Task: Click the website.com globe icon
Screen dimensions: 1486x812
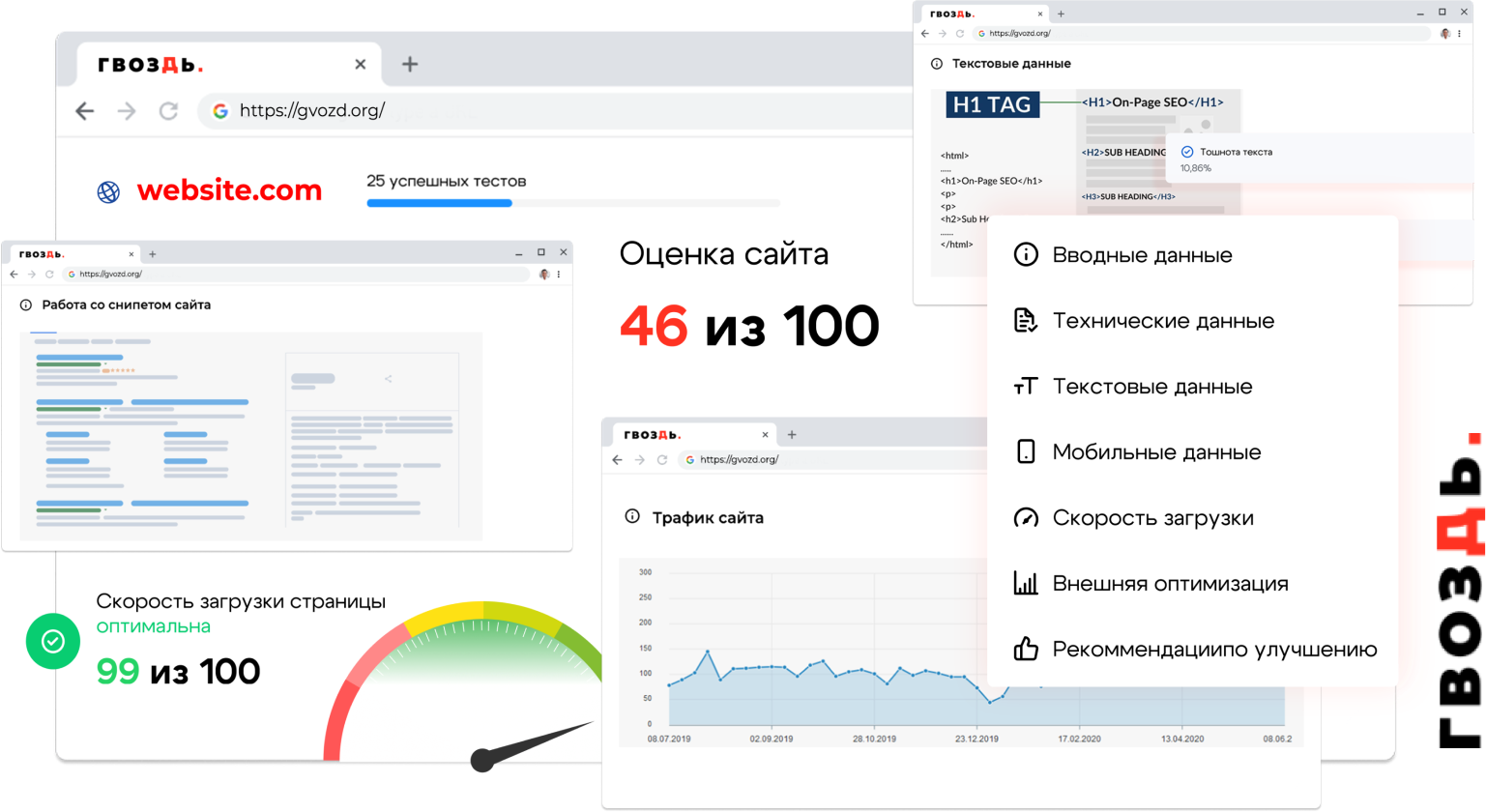Action: pyautogui.click(x=108, y=191)
